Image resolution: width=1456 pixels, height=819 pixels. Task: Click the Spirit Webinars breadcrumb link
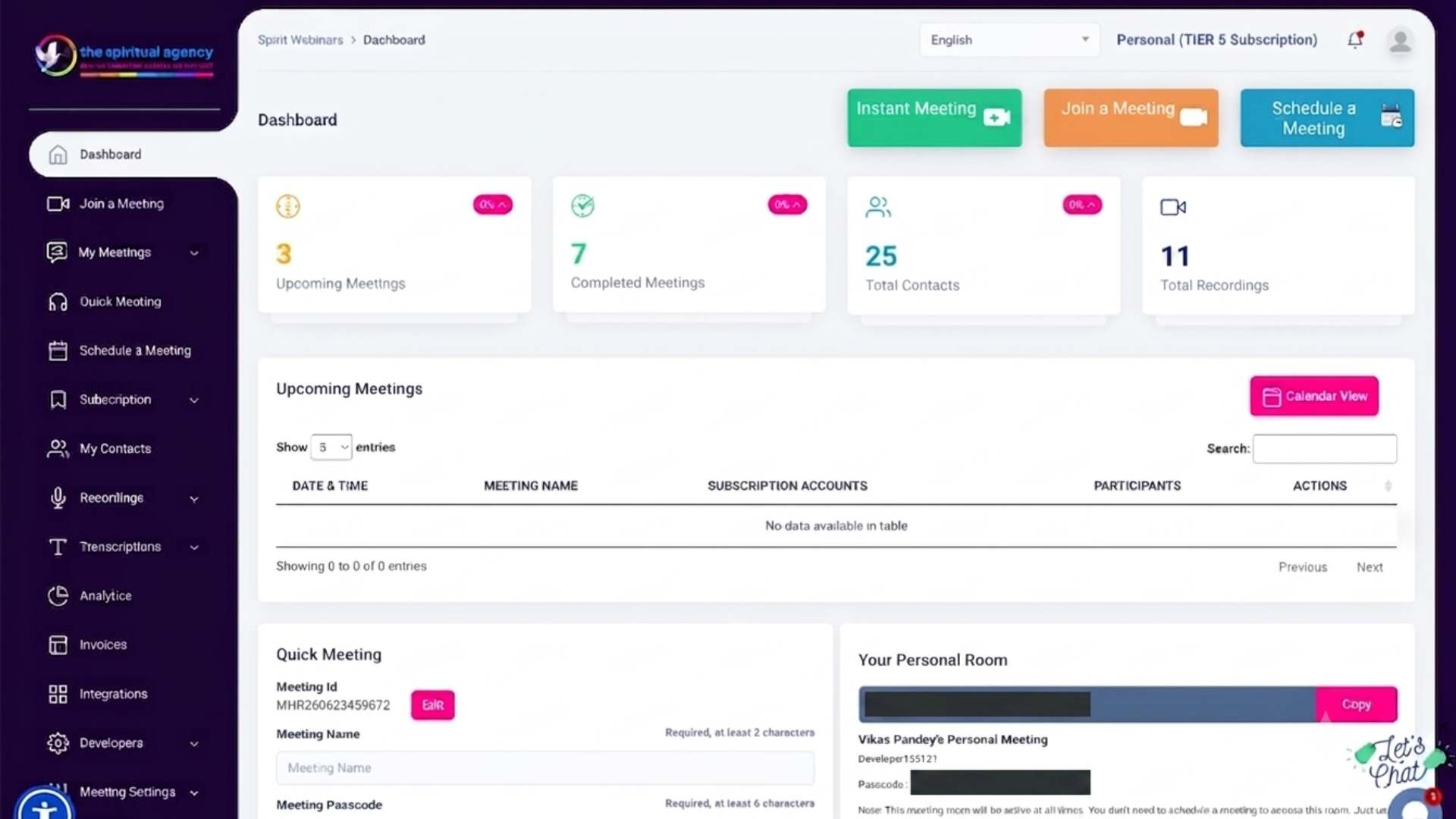click(x=300, y=40)
